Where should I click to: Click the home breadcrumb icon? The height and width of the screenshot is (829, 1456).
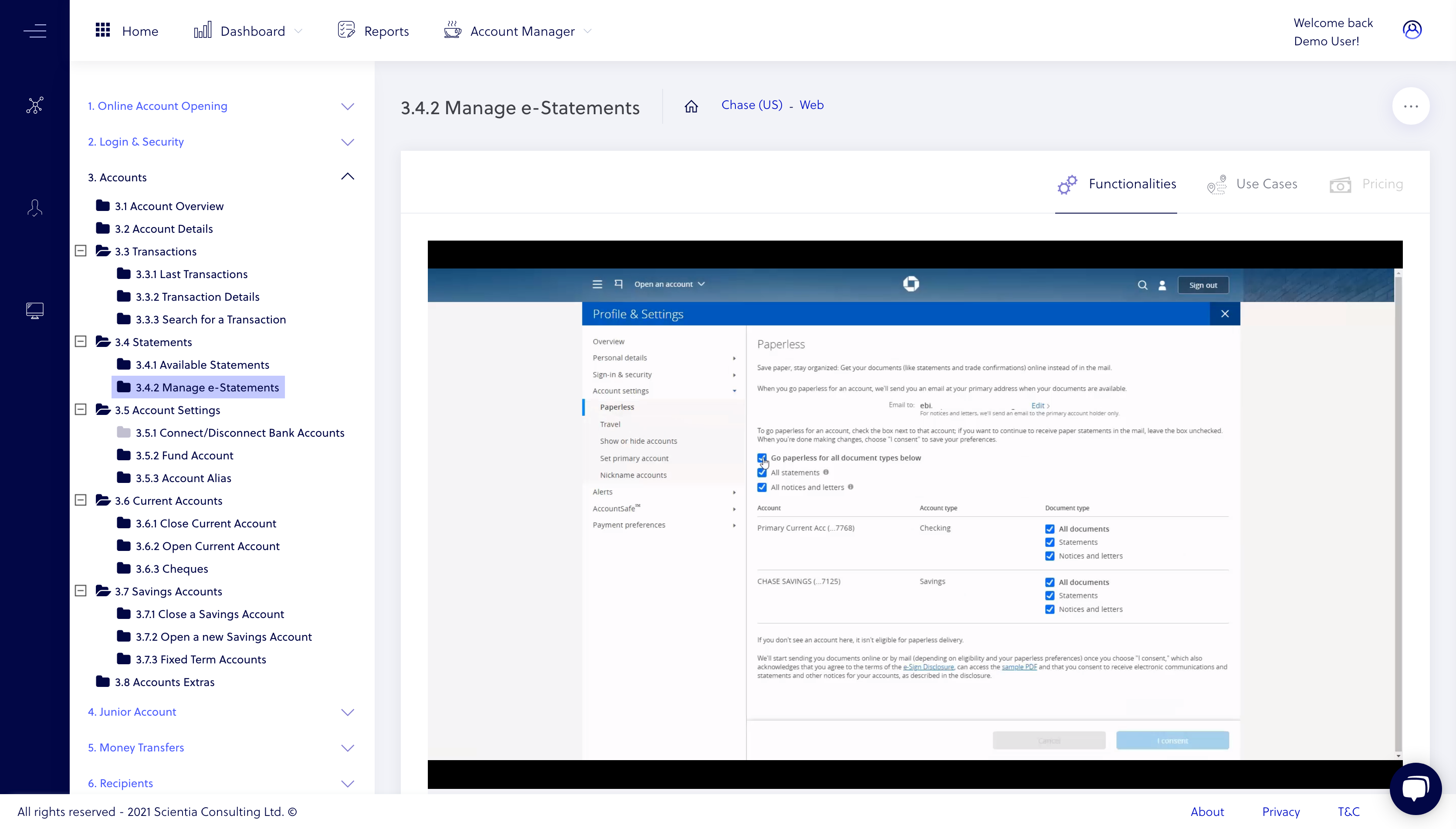pos(691,106)
